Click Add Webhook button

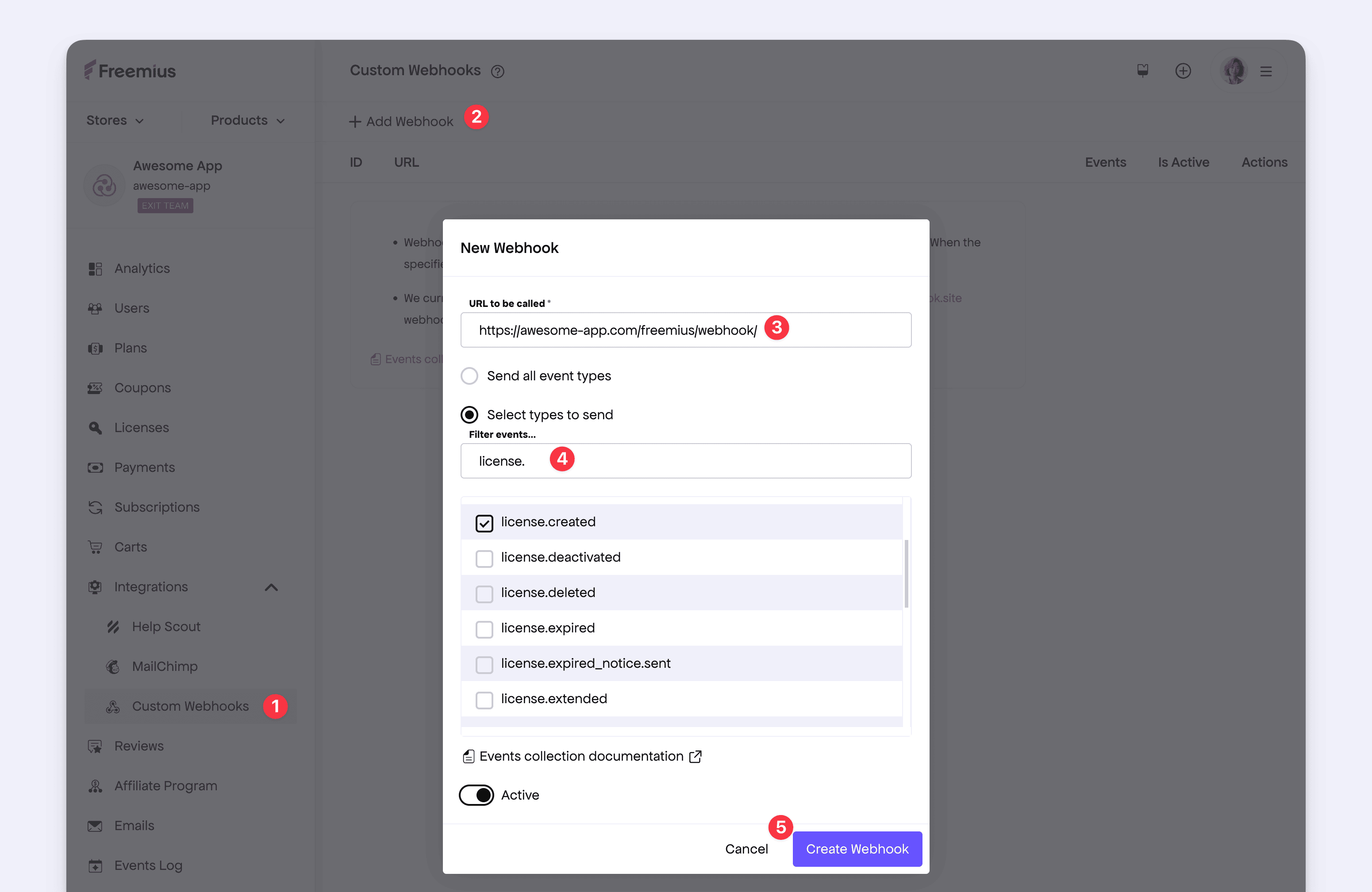pyautogui.click(x=401, y=122)
